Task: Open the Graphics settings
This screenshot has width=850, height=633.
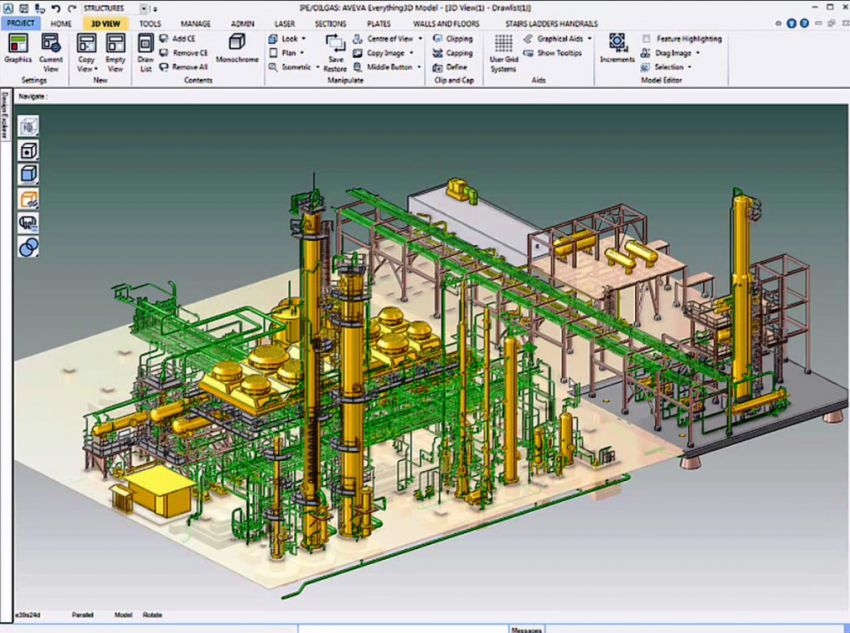Action: pos(18,48)
